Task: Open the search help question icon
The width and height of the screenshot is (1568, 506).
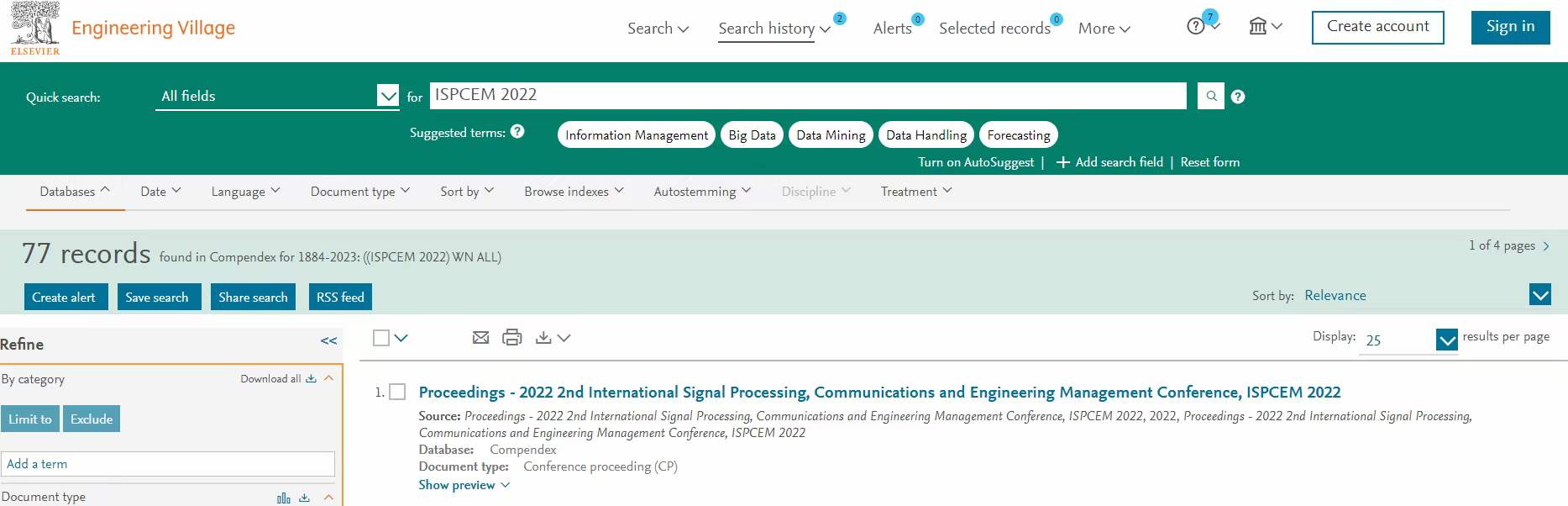Action: click(1238, 97)
